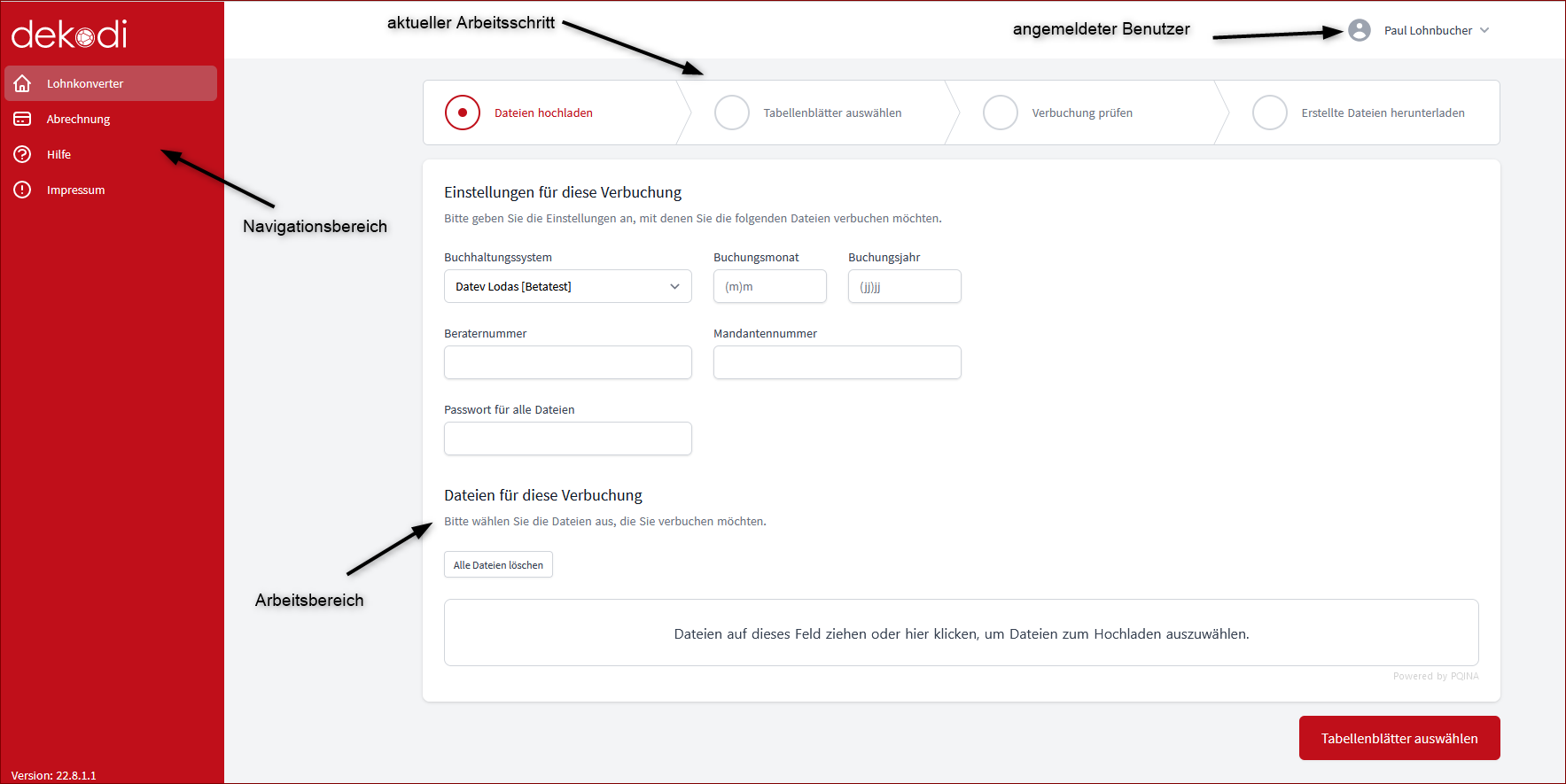This screenshot has height=784, width=1566.
Task: Click the file drop zone to upload
Action: coord(961,633)
